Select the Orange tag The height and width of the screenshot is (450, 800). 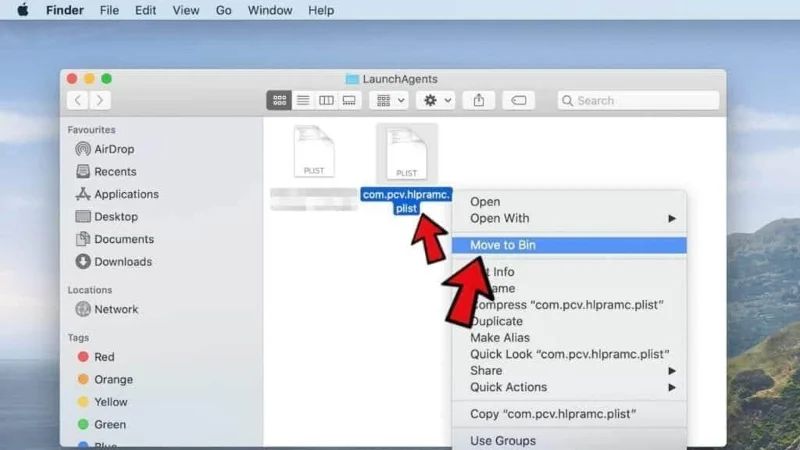tap(105, 379)
